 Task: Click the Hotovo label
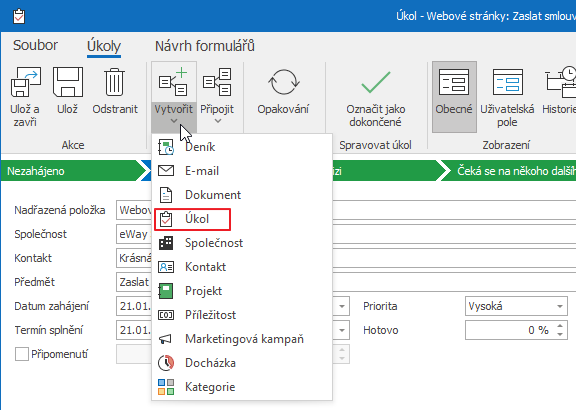coord(381,330)
